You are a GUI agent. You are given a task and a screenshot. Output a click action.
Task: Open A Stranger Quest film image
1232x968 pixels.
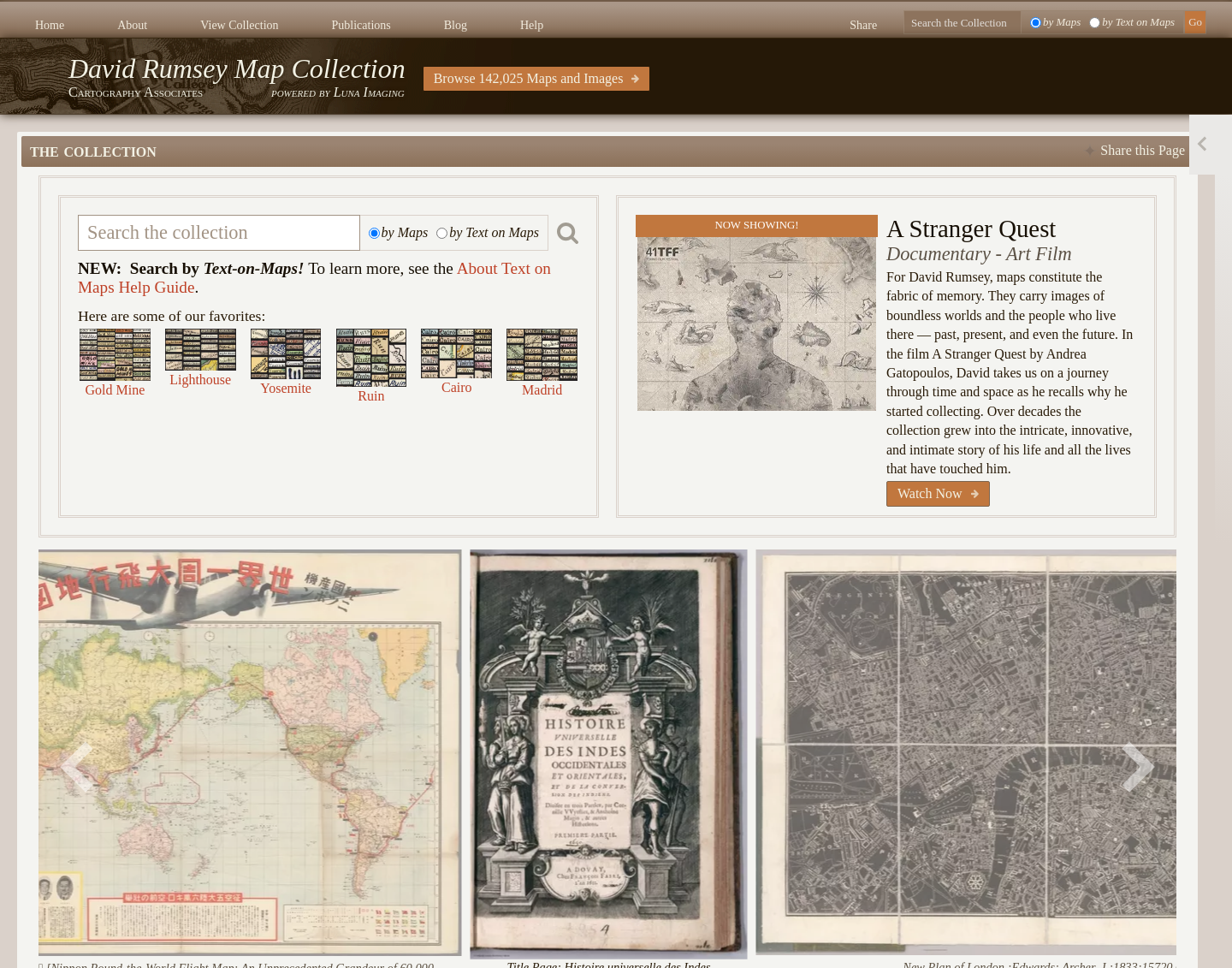pos(756,324)
